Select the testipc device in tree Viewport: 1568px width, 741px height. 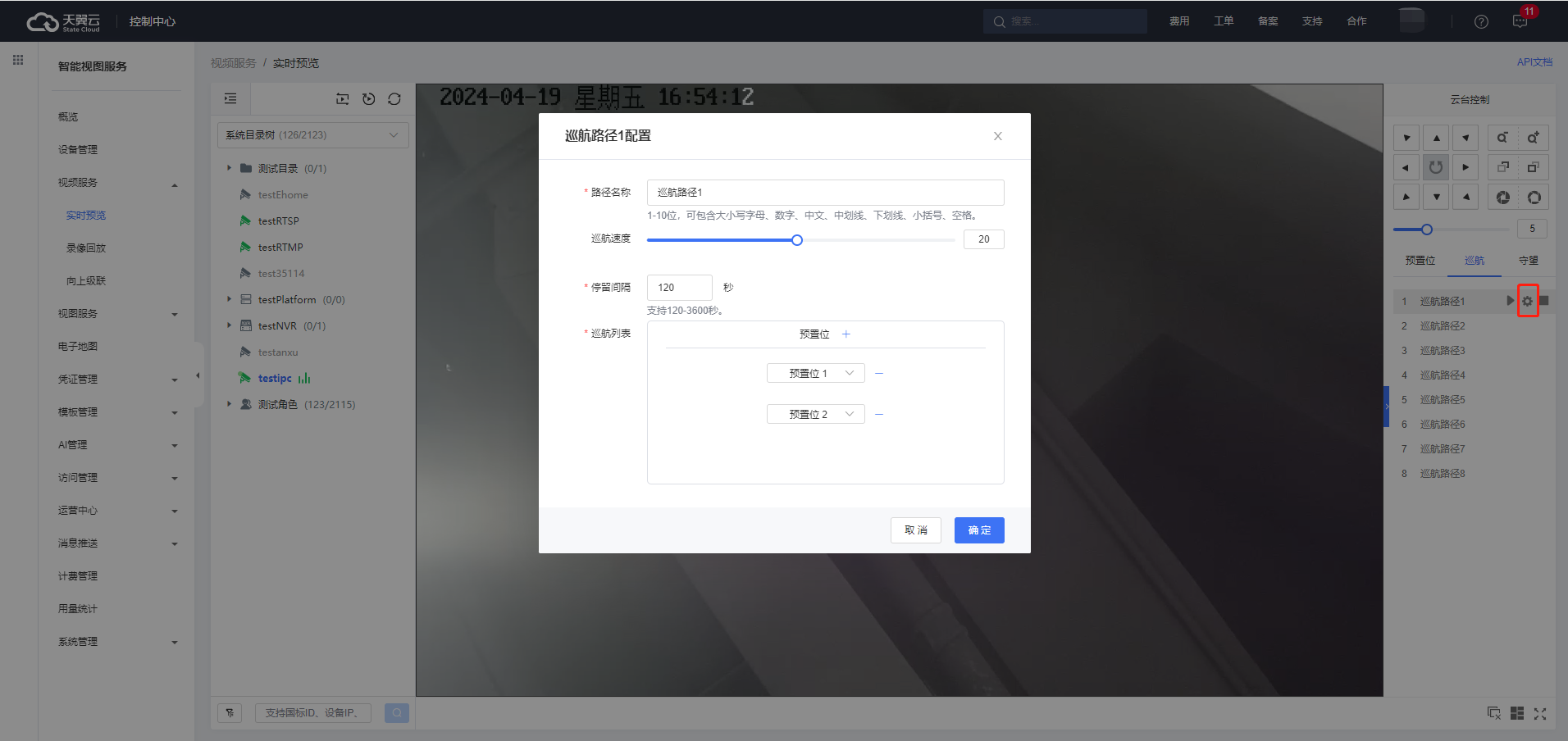click(x=275, y=378)
